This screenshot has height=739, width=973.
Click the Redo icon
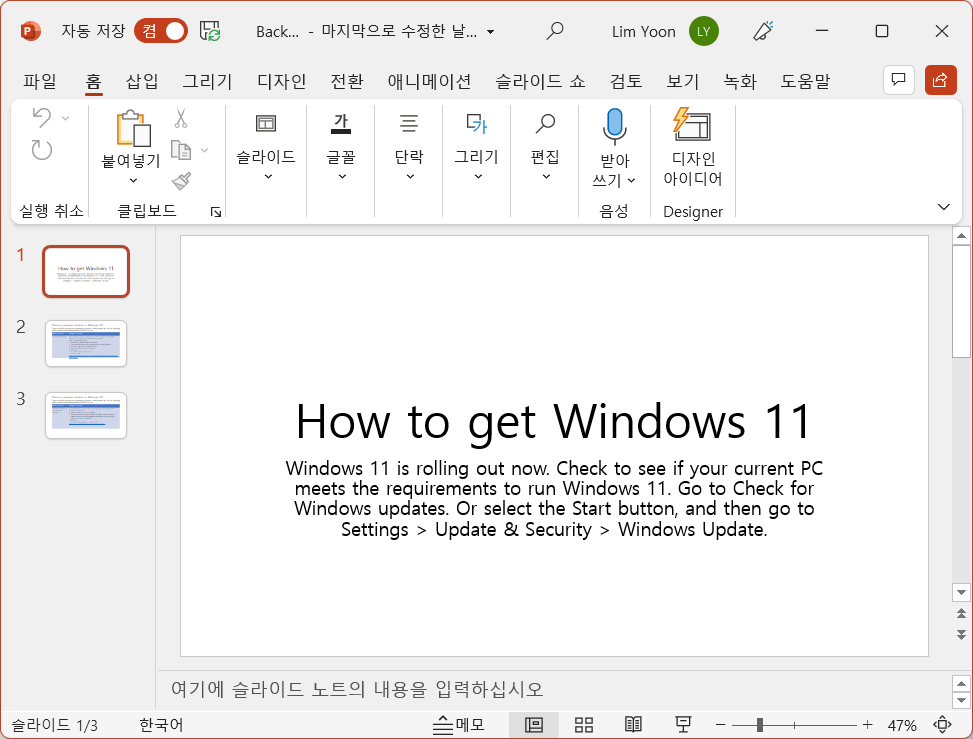click(42, 150)
